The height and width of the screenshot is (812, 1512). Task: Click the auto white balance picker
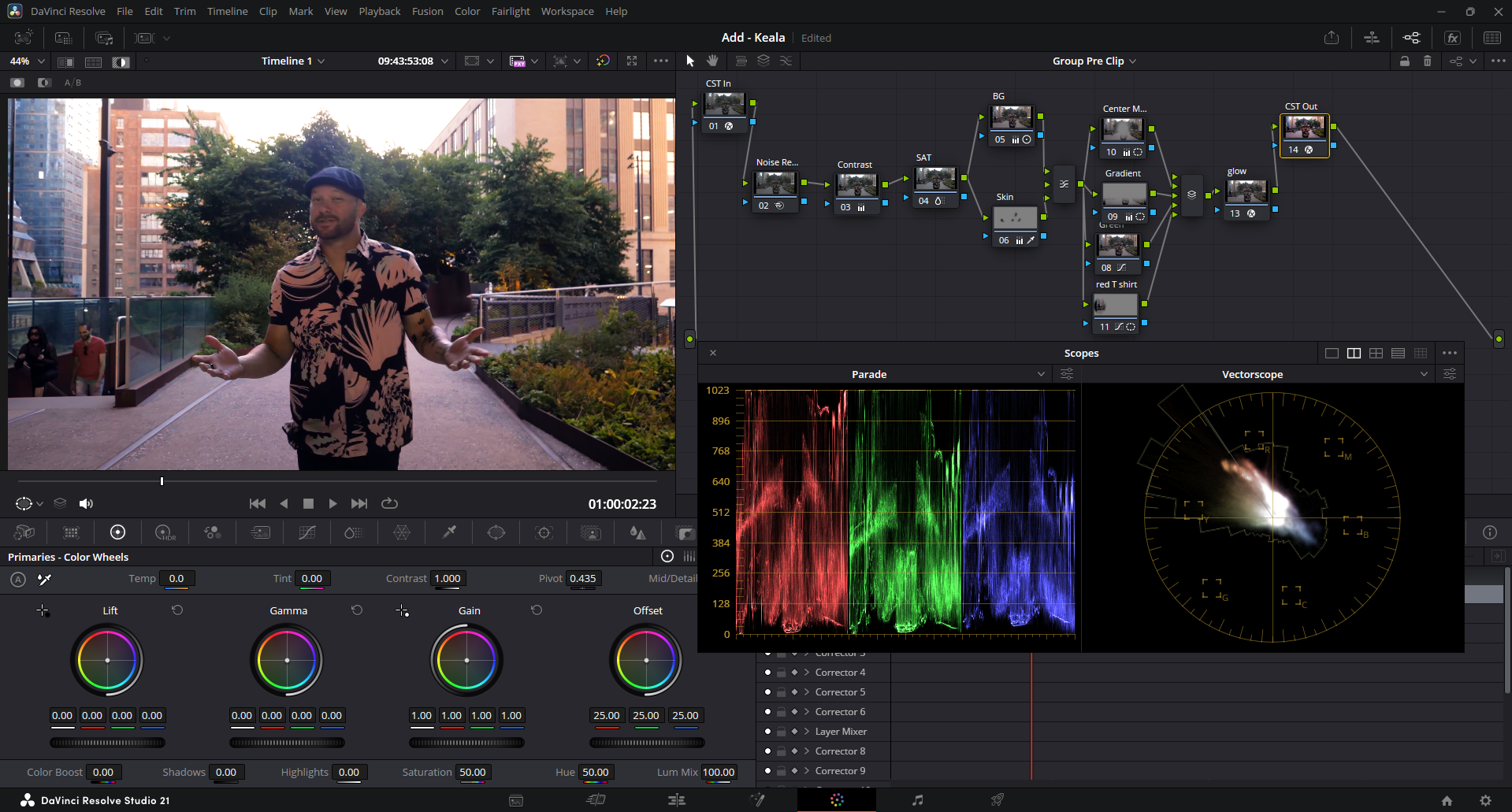coord(44,580)
